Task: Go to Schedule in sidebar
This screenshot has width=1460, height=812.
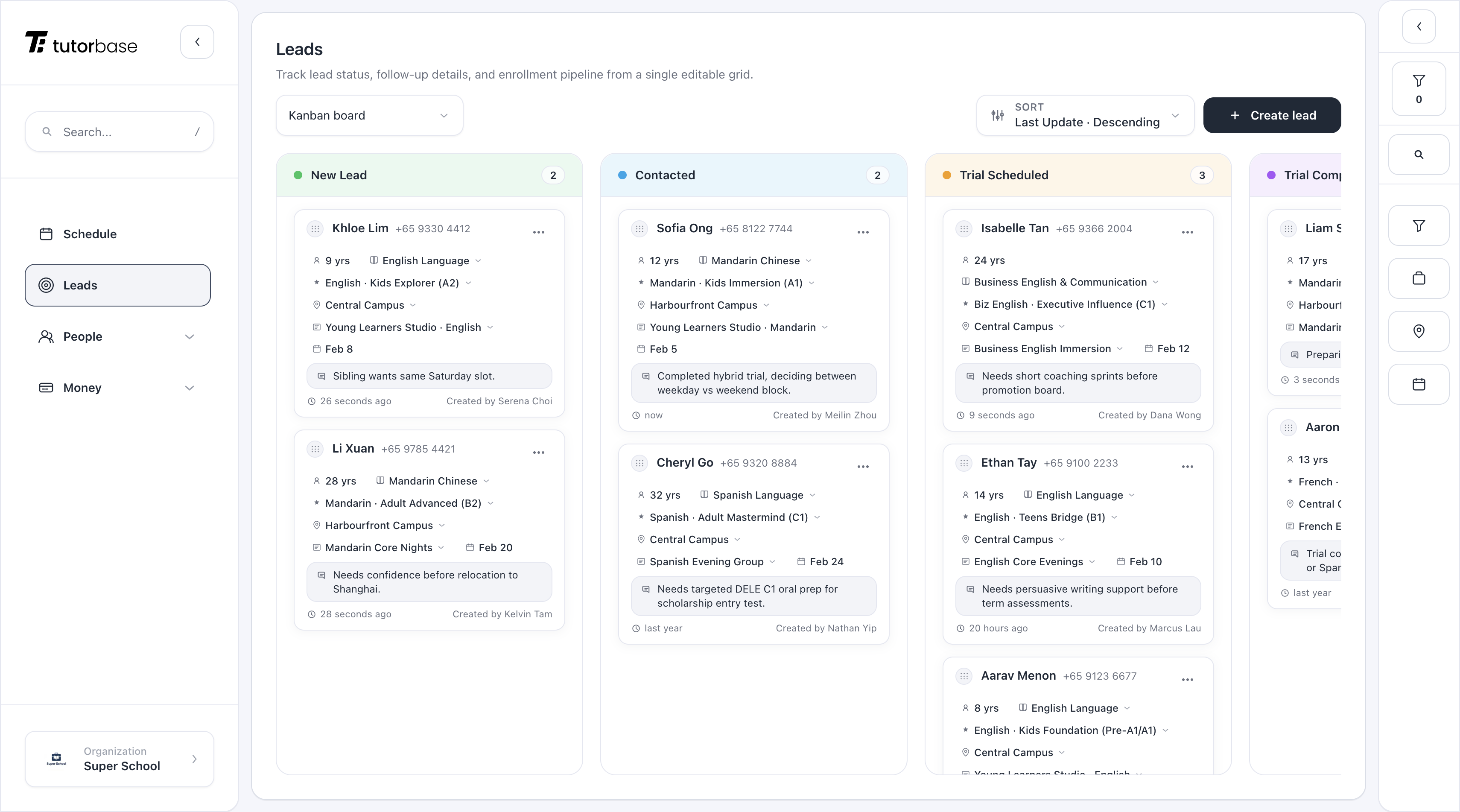Action: click(x=90, y=234)
